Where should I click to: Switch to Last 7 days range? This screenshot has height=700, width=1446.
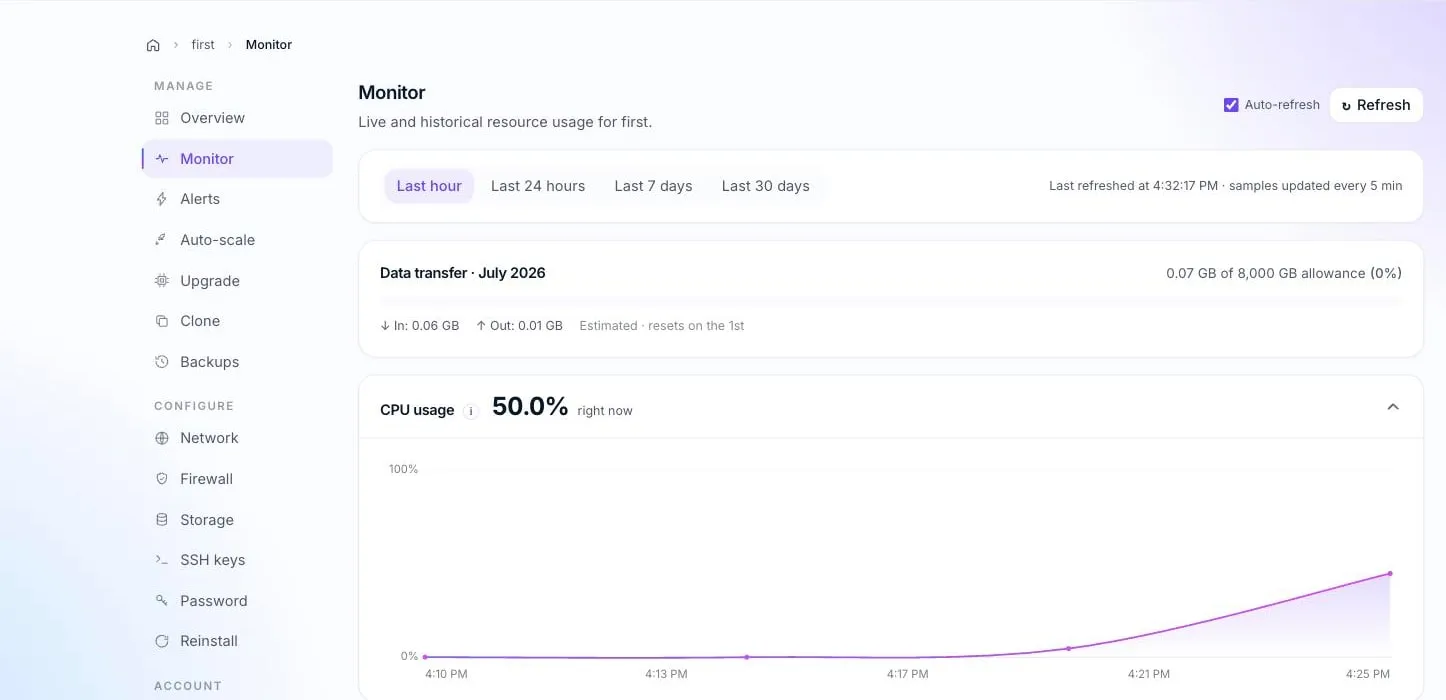coord(653,186)
